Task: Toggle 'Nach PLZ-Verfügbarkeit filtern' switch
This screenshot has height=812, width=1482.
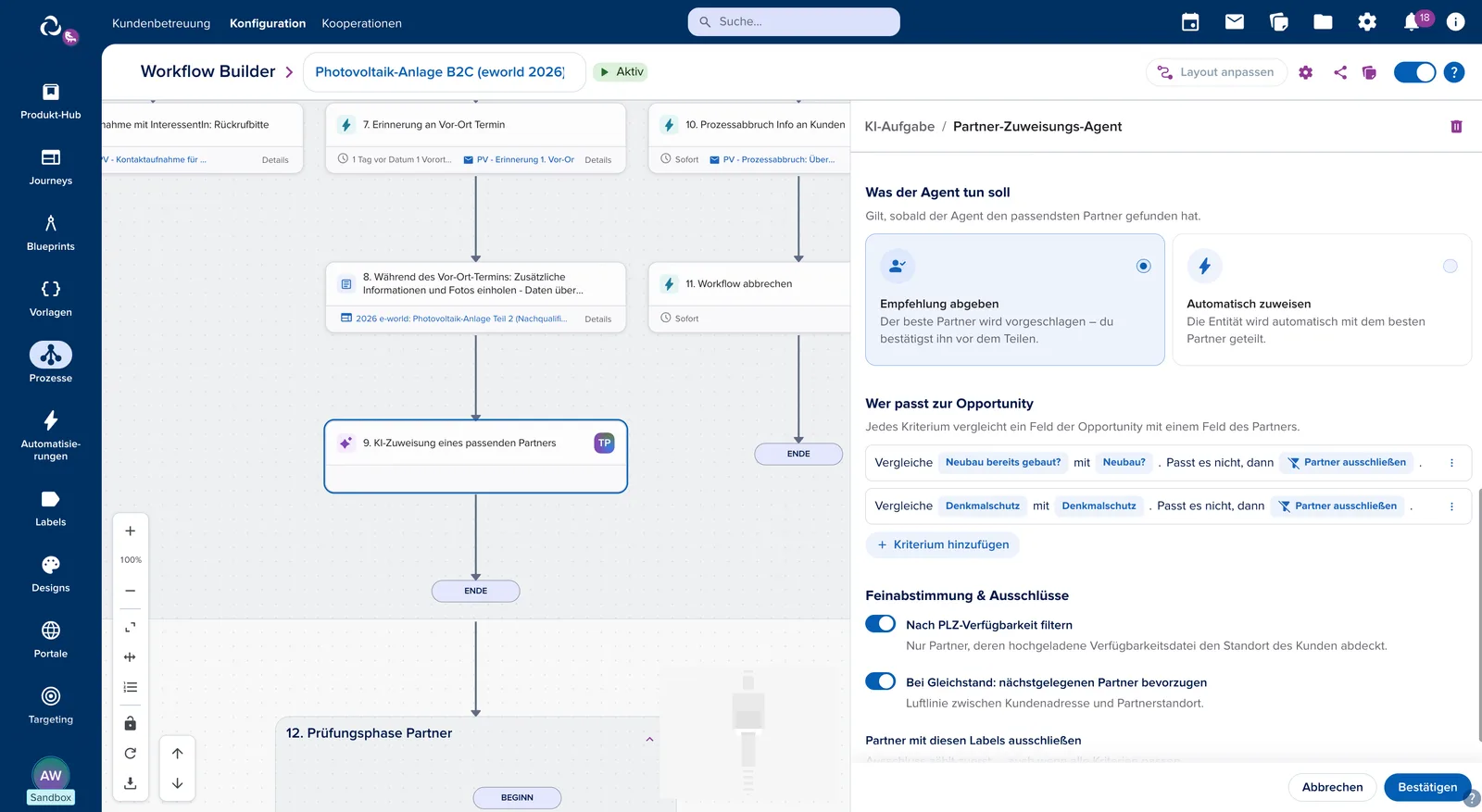Action: [881, 624]
